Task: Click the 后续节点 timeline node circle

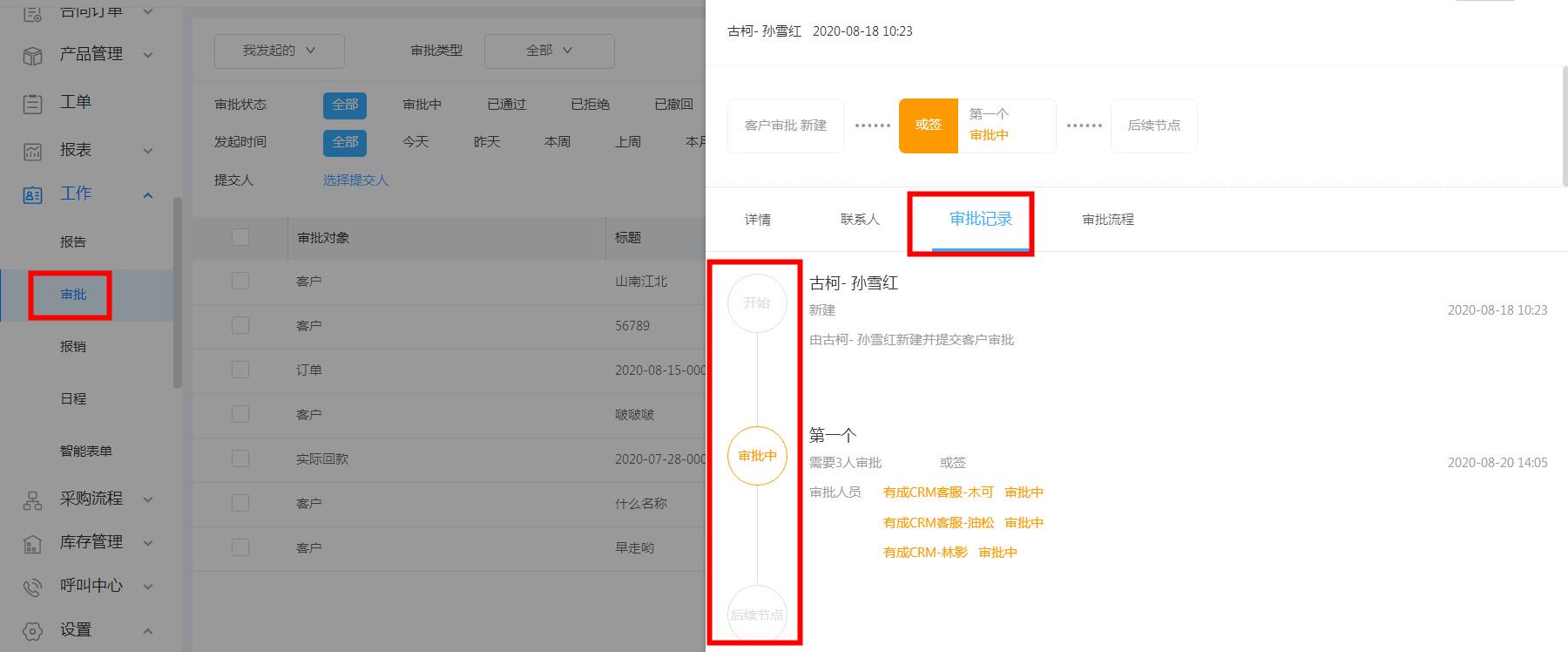Action: point(757,615)
